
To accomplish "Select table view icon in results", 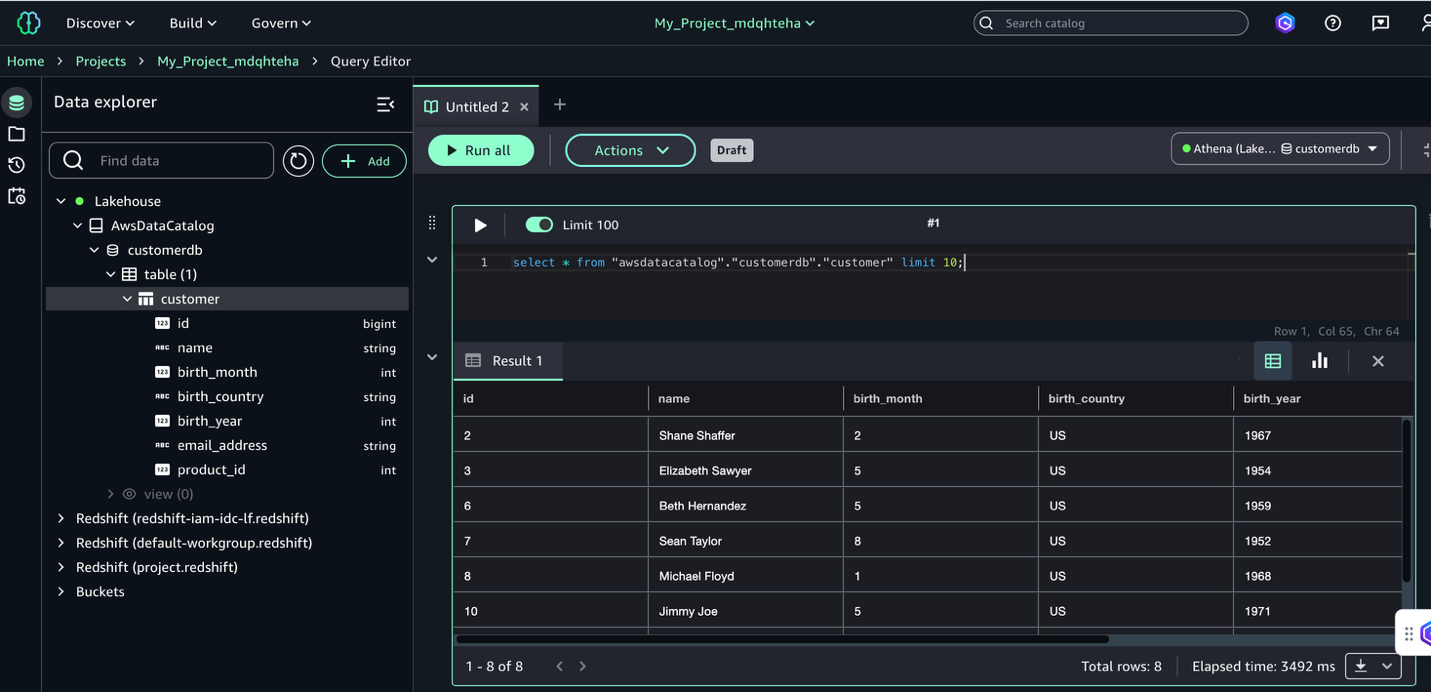I will [x=1272, y=361].
